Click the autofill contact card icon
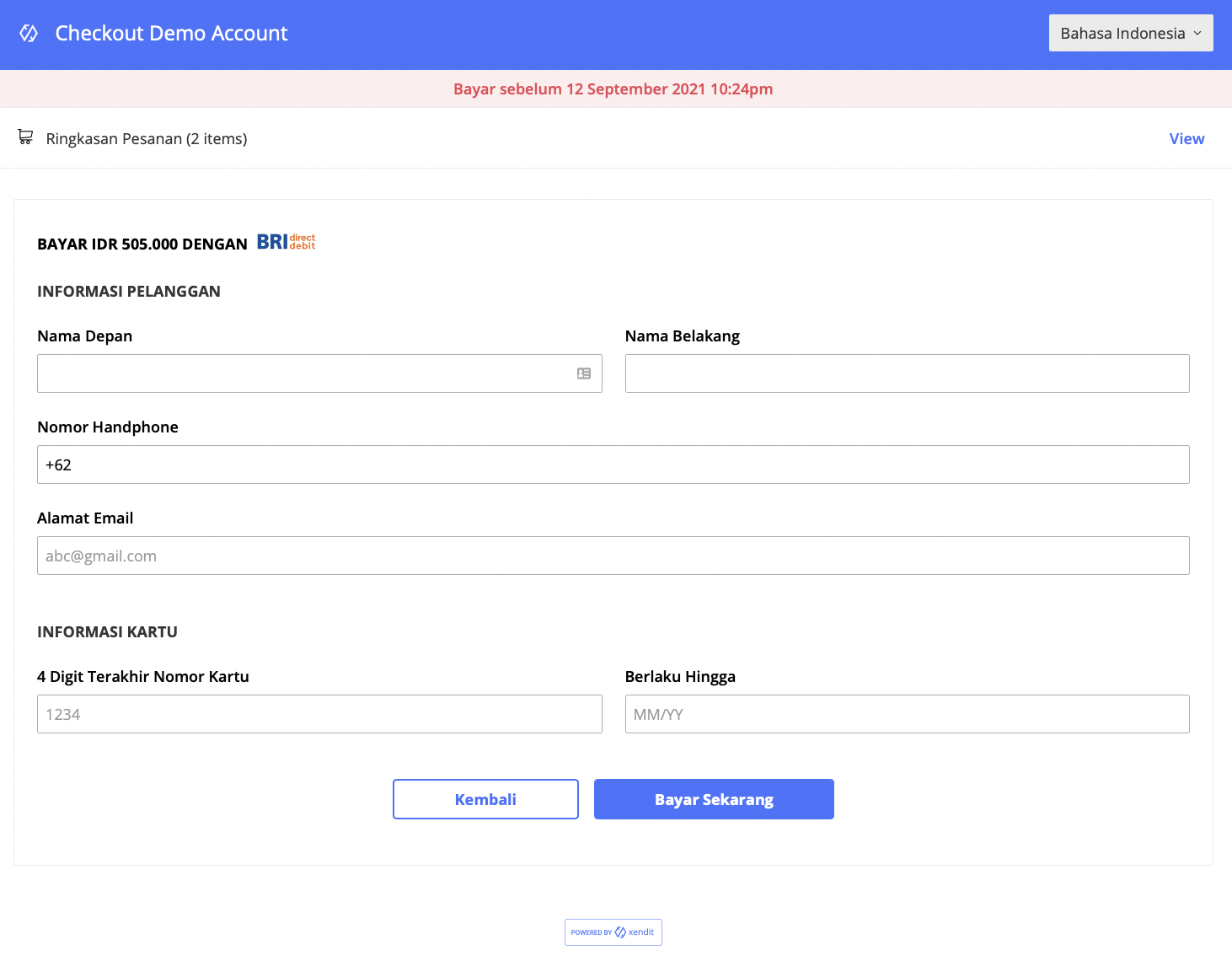Viewport: 1232px width, 961px height. click(x=584, y=373)
